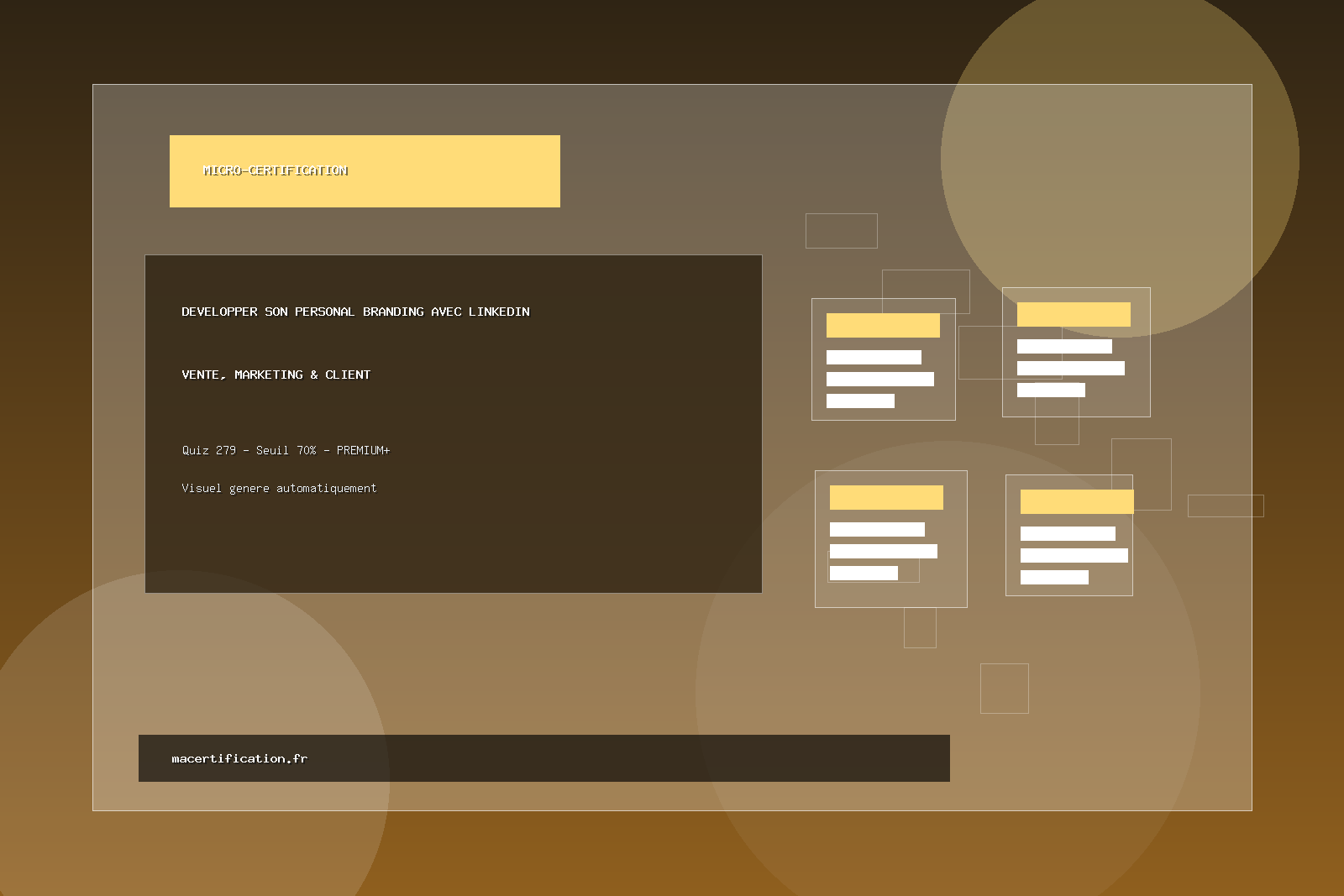Image resolution: width=1344 pixels, height=896 pixels.
Task: Click the yellow MICRO-CERTIFICATION badge
Action: point(365,171)
